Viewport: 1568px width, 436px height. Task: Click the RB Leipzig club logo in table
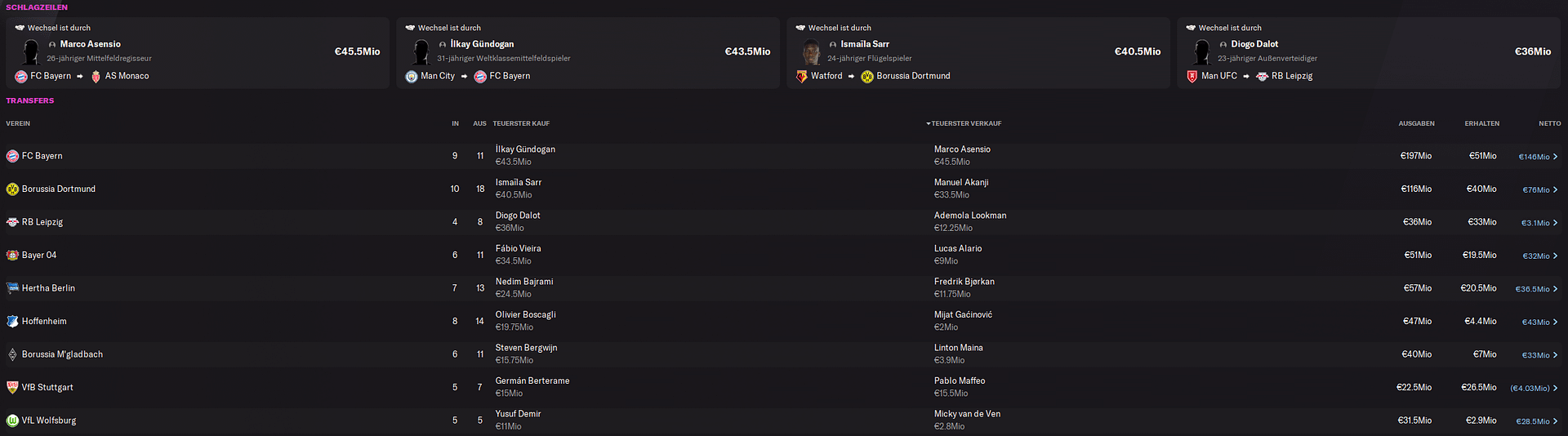[x=12, y=222]
